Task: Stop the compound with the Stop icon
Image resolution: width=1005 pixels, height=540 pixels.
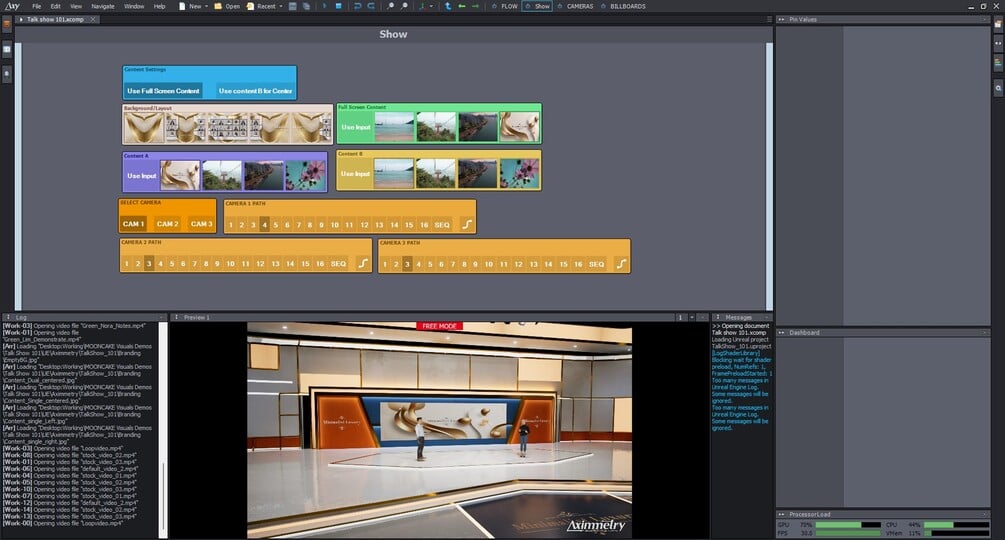Action: (x=338, y=6)
